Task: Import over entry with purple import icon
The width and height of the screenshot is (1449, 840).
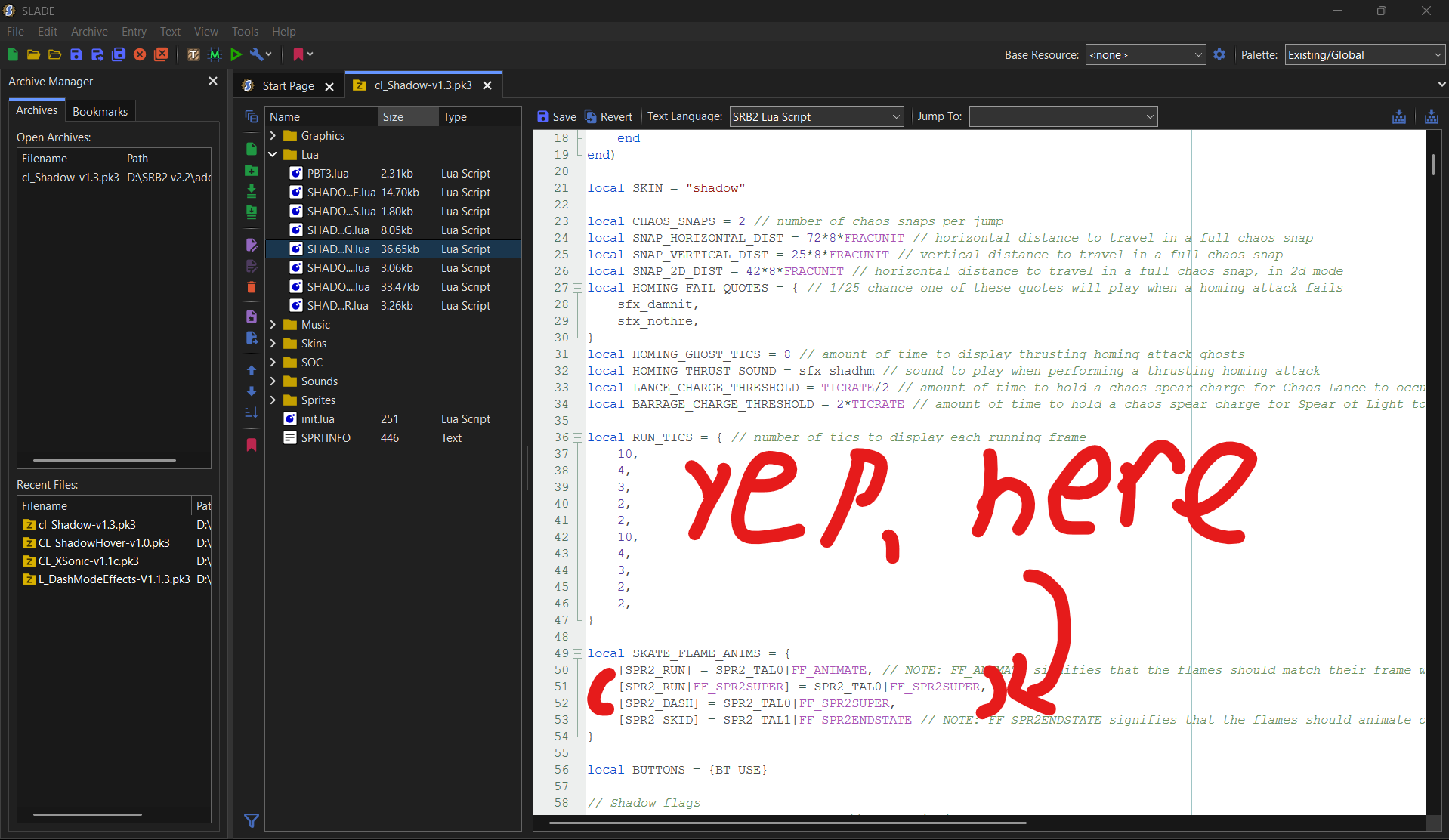Action: [252, 317]
